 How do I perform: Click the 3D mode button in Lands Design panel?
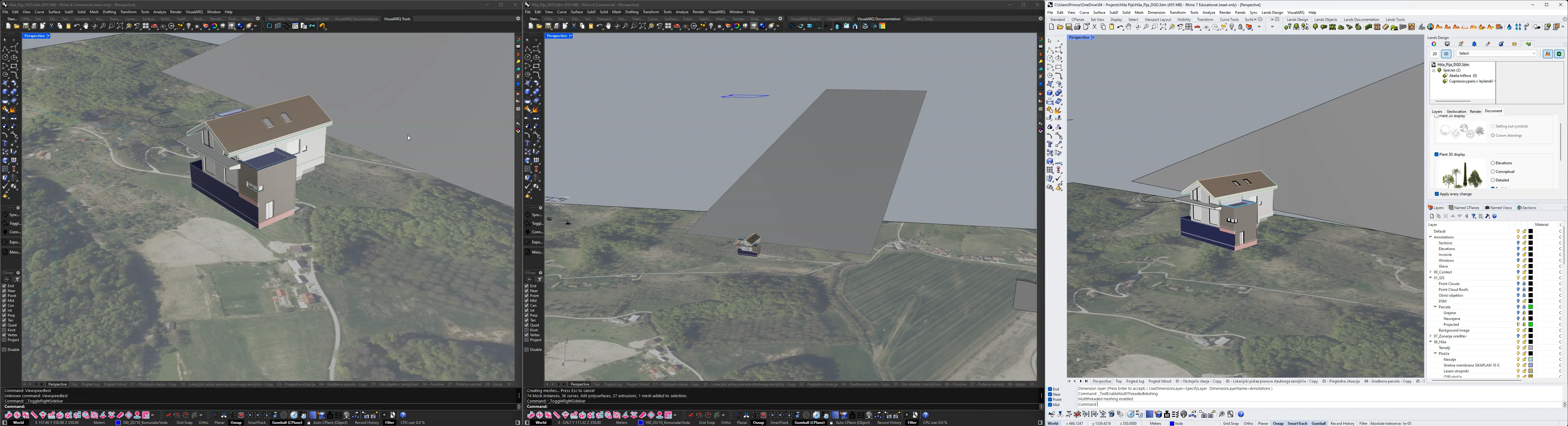click(x=1446, y=54)
